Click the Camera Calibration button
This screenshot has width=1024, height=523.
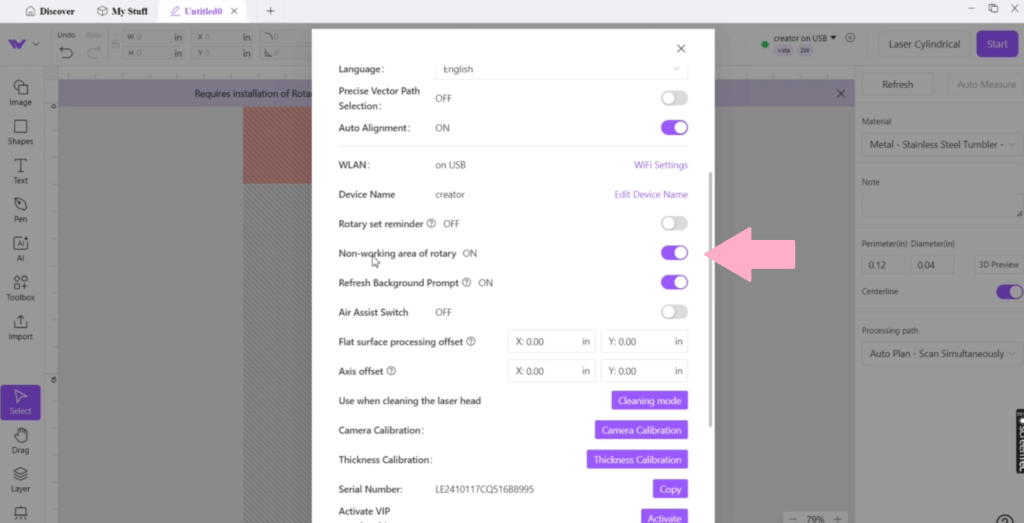(641, 430)
